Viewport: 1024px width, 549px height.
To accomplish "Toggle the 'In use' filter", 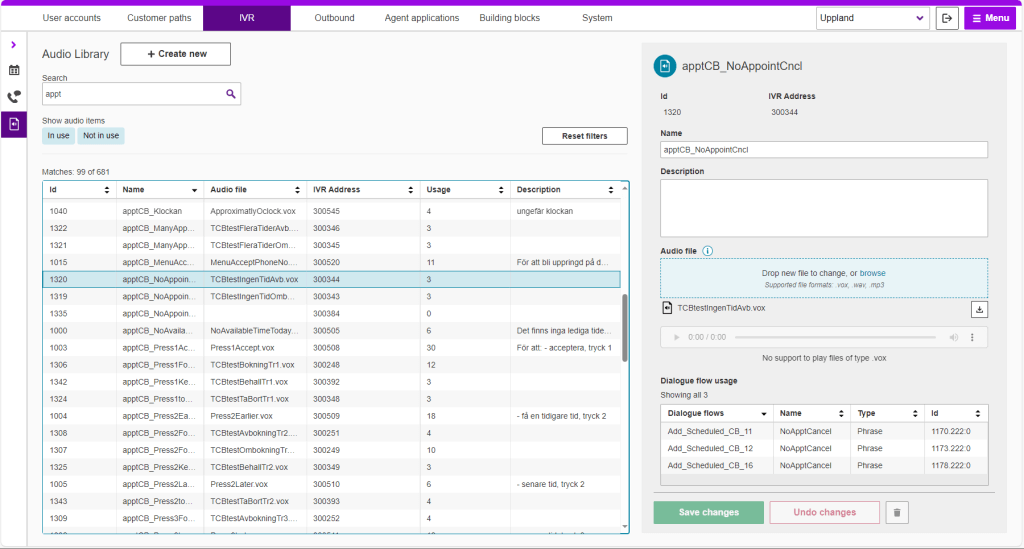I will point(59,136).
